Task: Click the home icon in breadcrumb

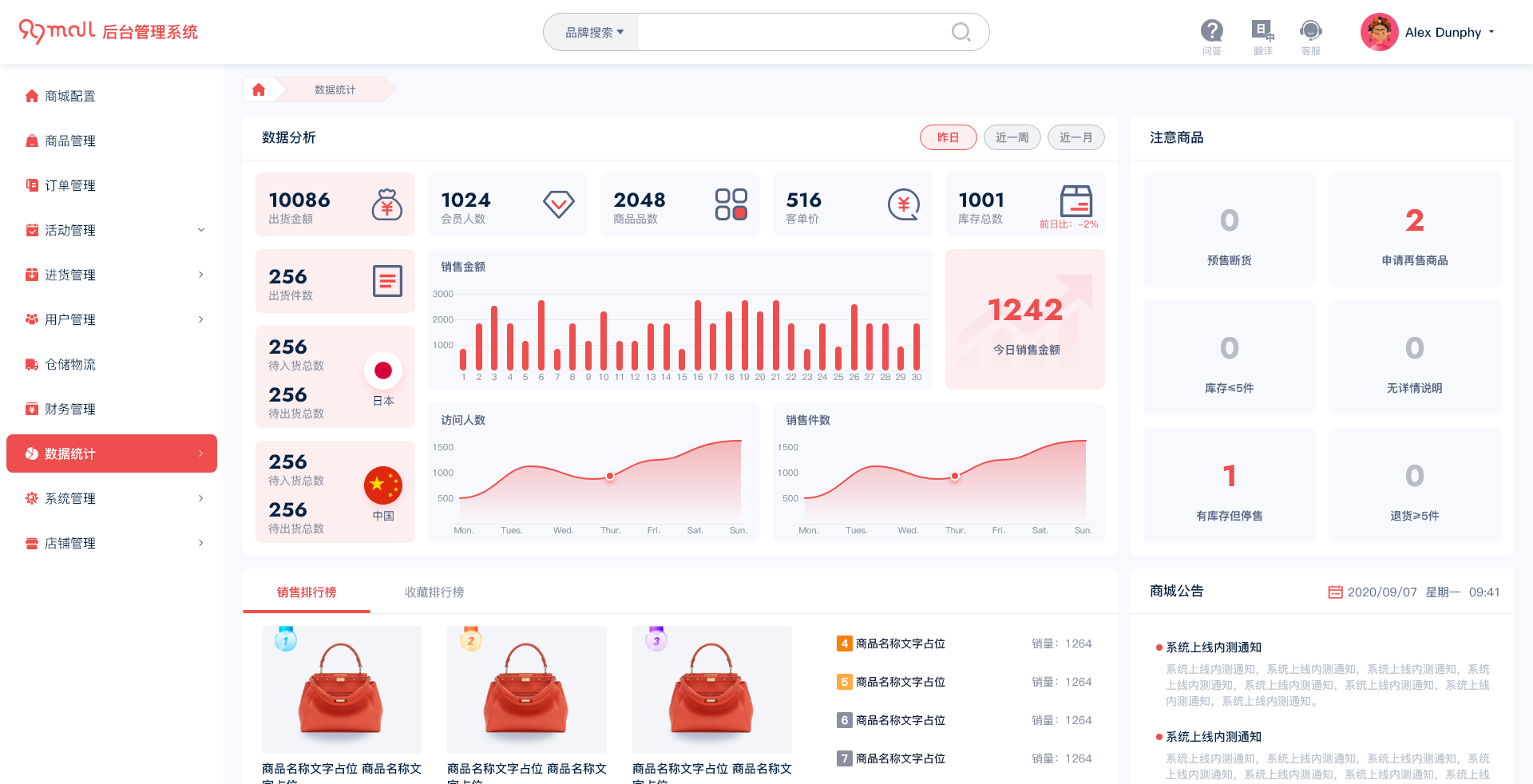Action: point(259,89)
